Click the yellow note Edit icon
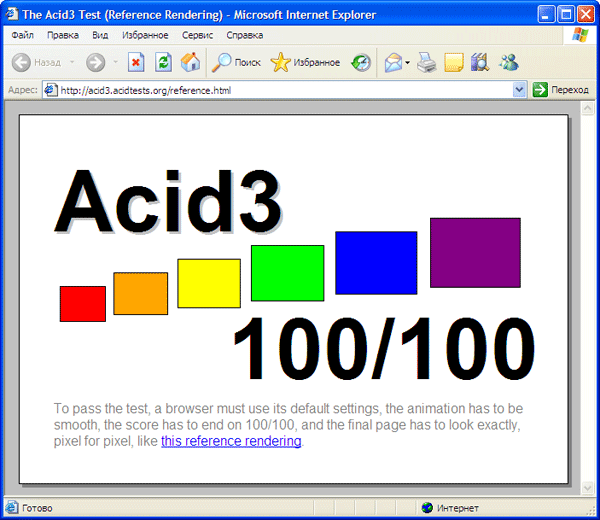The image size is (600, 520). pos(454,62)
